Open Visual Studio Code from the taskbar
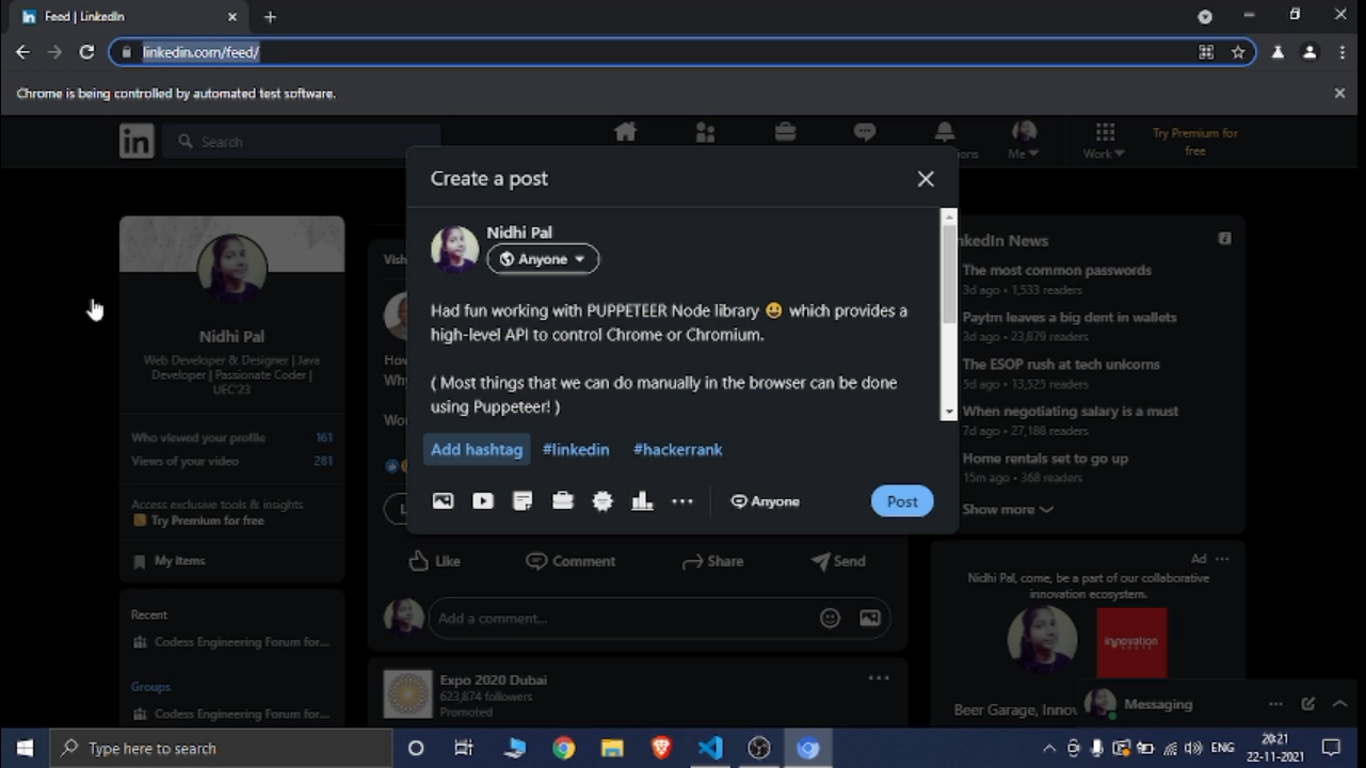 [710, 748]
